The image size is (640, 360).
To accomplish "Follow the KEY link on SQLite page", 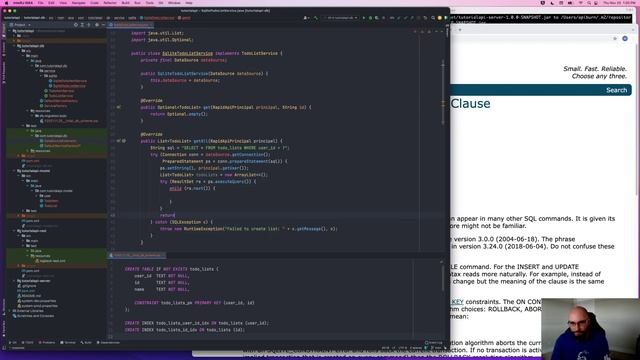I will click(x=457, y=302).
